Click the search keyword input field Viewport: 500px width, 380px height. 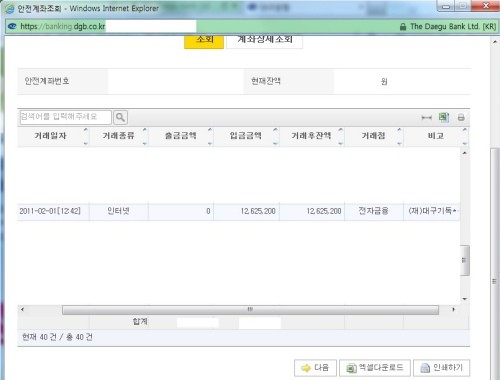66,117
